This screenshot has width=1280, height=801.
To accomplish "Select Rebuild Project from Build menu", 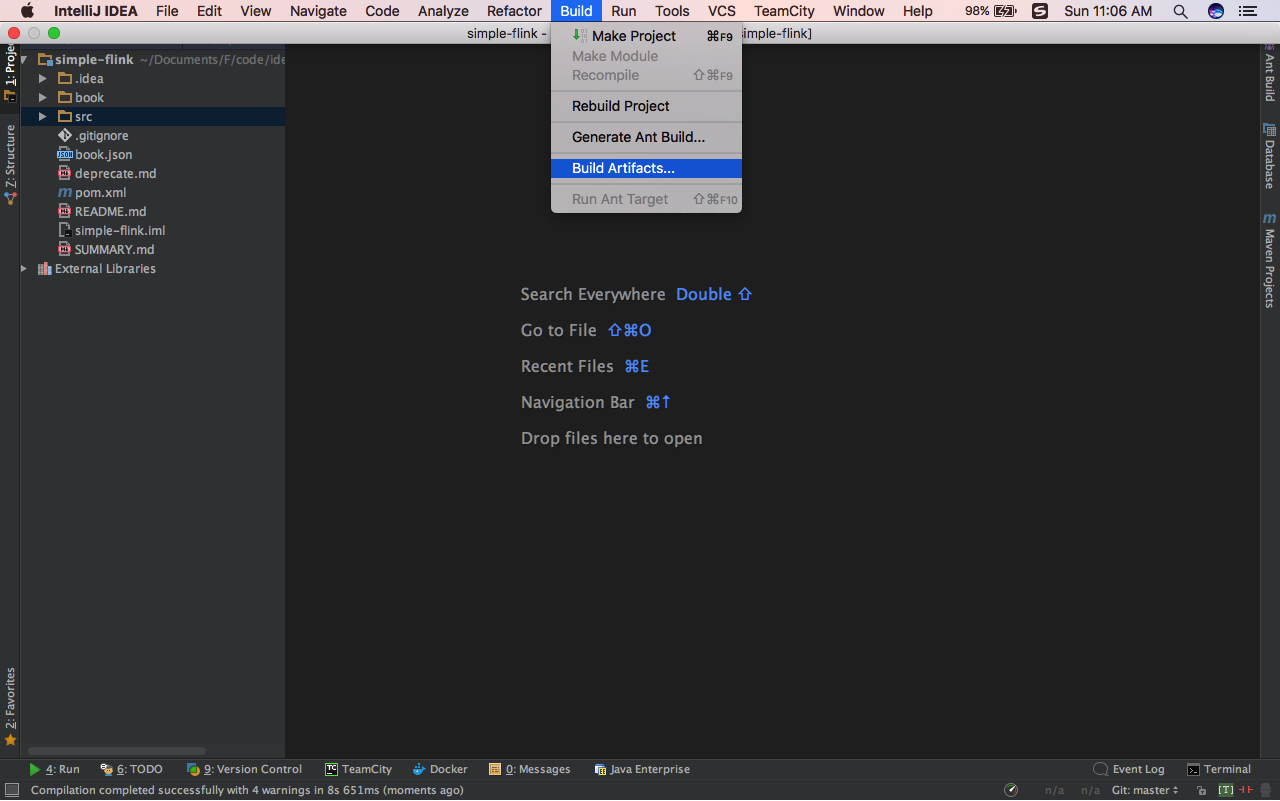I will point(620,106).
